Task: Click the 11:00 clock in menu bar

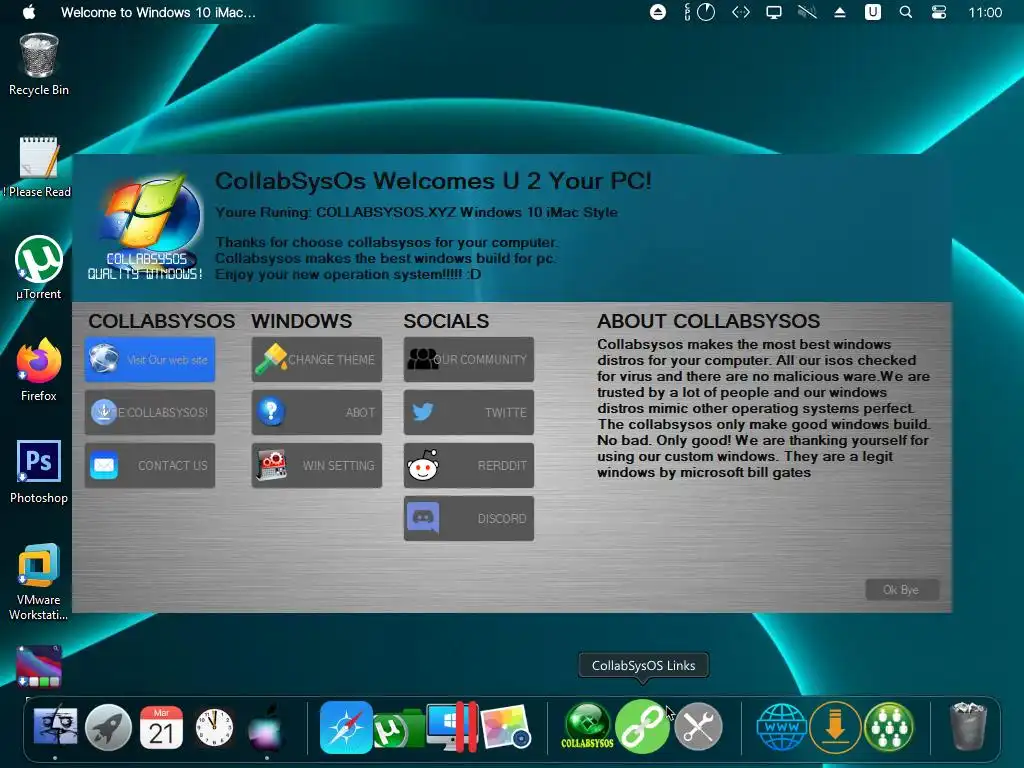Action: pyautogui.click(x=985, y=12)
